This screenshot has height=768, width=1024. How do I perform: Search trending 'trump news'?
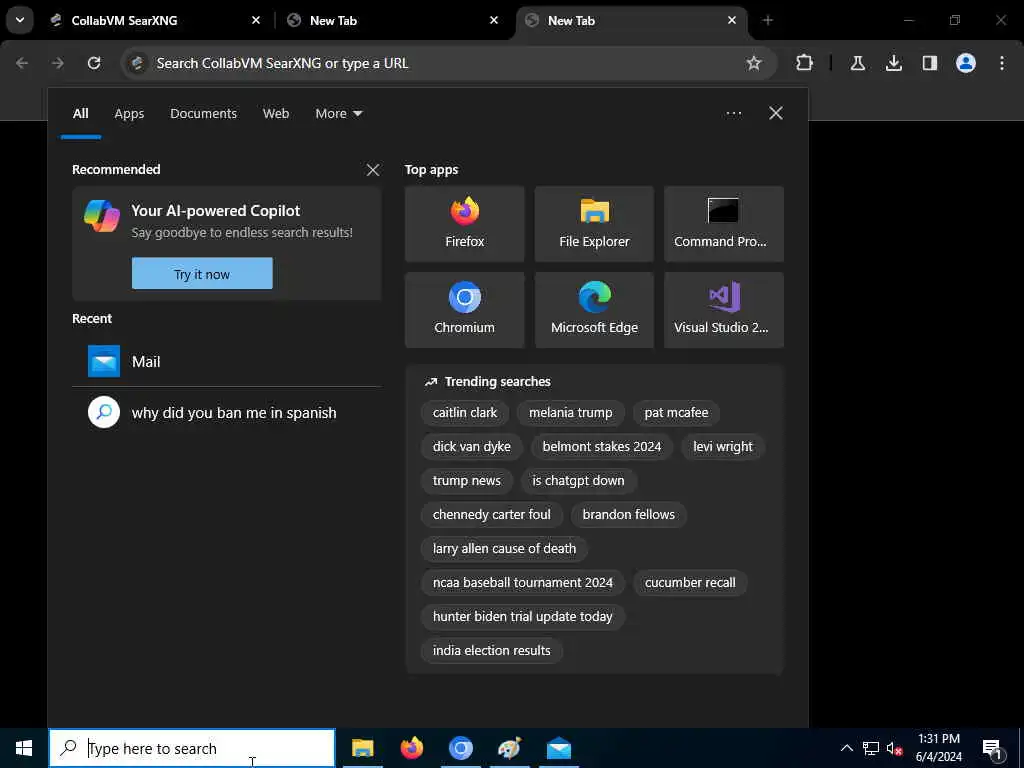point(466,481)
